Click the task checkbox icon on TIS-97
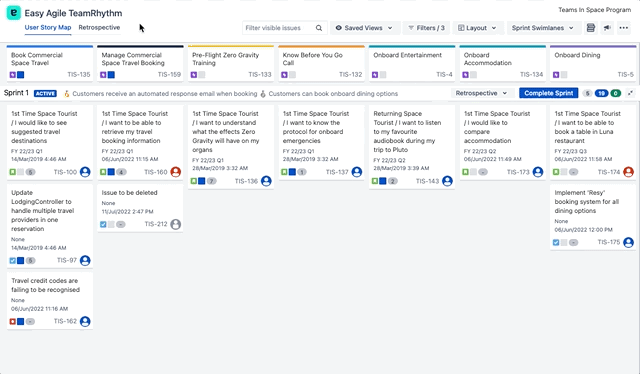Screen dimensions: 640x374 click(x=13, y=260)
